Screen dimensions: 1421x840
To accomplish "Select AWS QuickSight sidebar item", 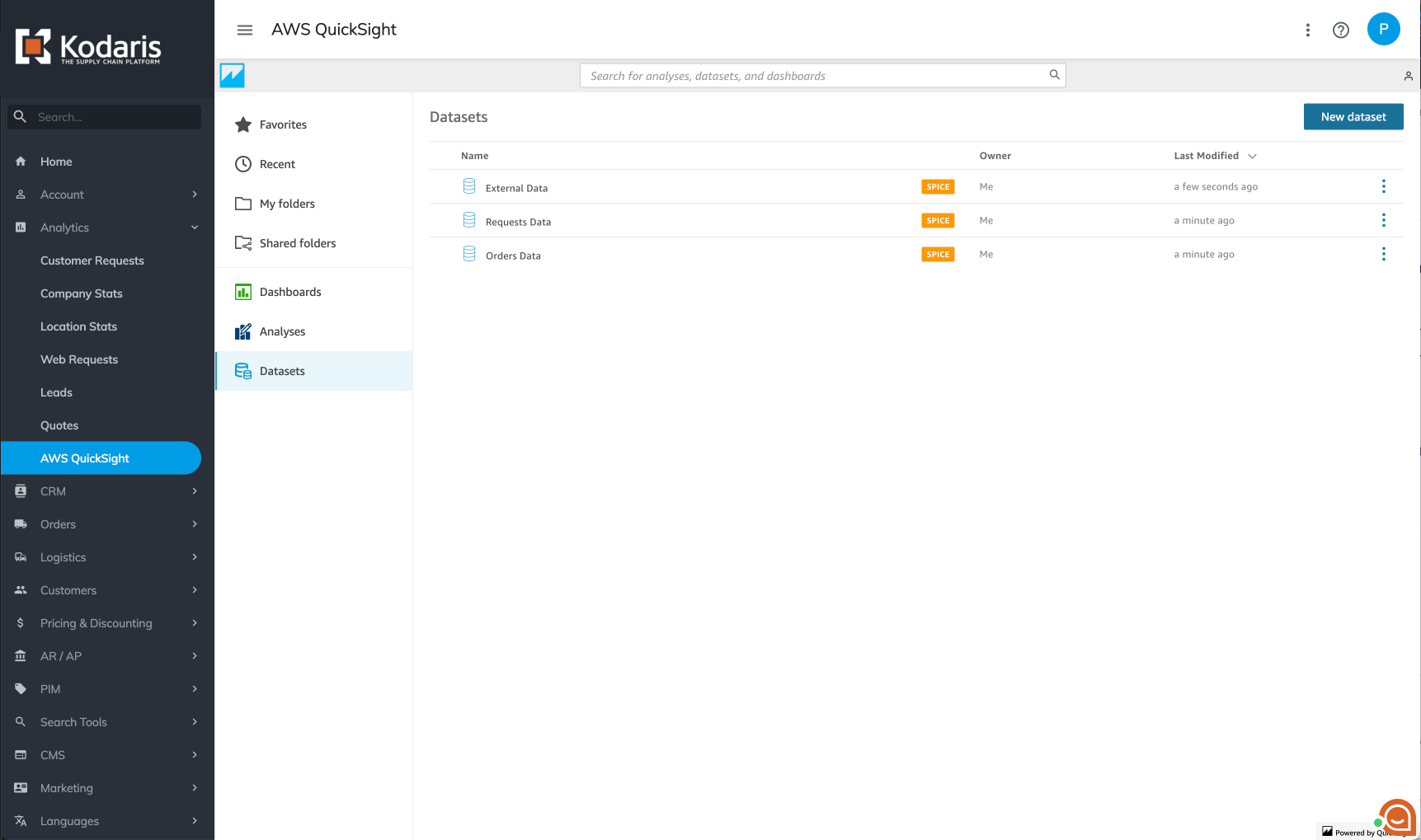I will (x=101, y=458).
